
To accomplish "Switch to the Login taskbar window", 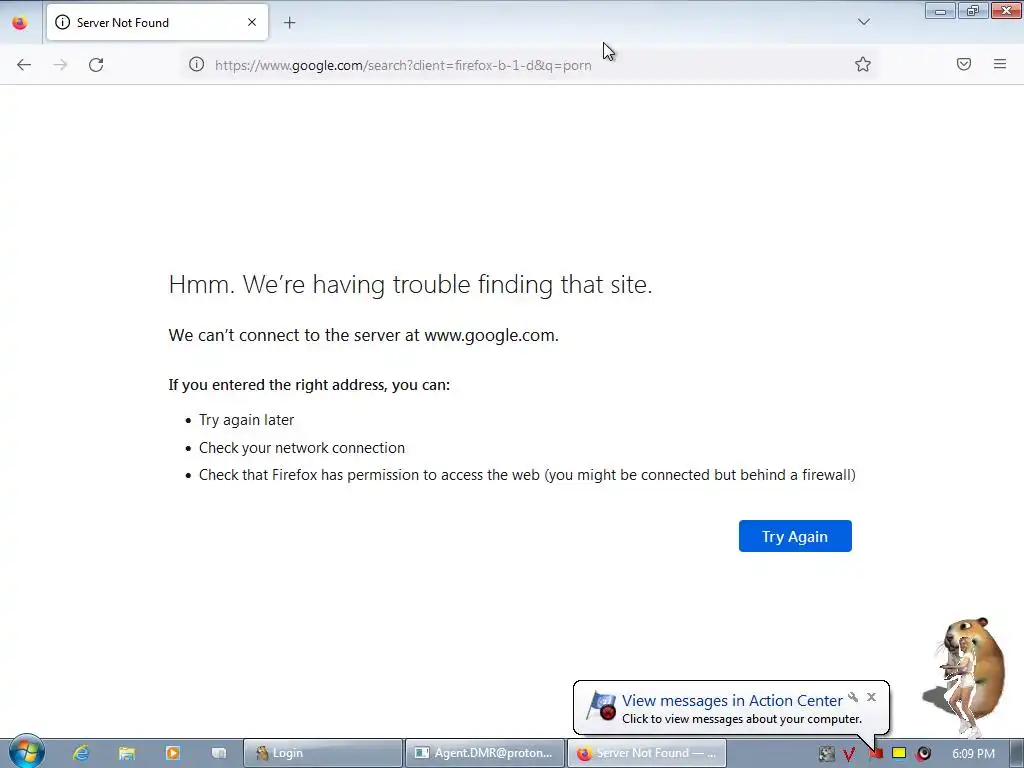I will click(x=323, y=753).
